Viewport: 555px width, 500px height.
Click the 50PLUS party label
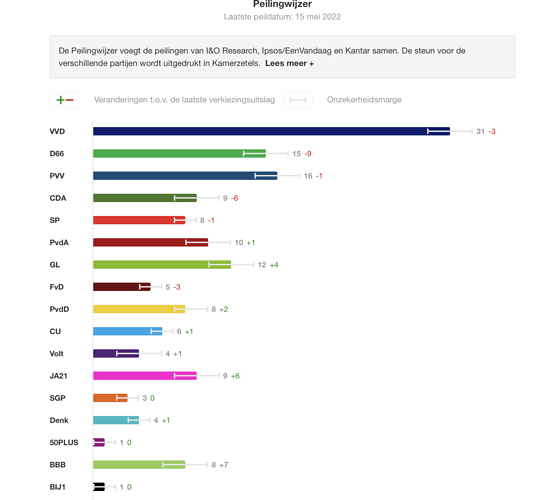click(64, 443)
